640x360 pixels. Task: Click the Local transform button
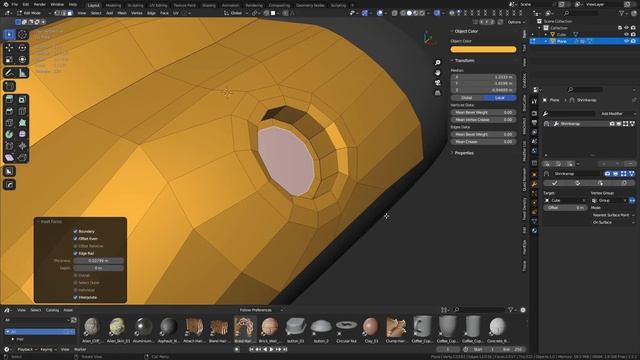point(500,98)
